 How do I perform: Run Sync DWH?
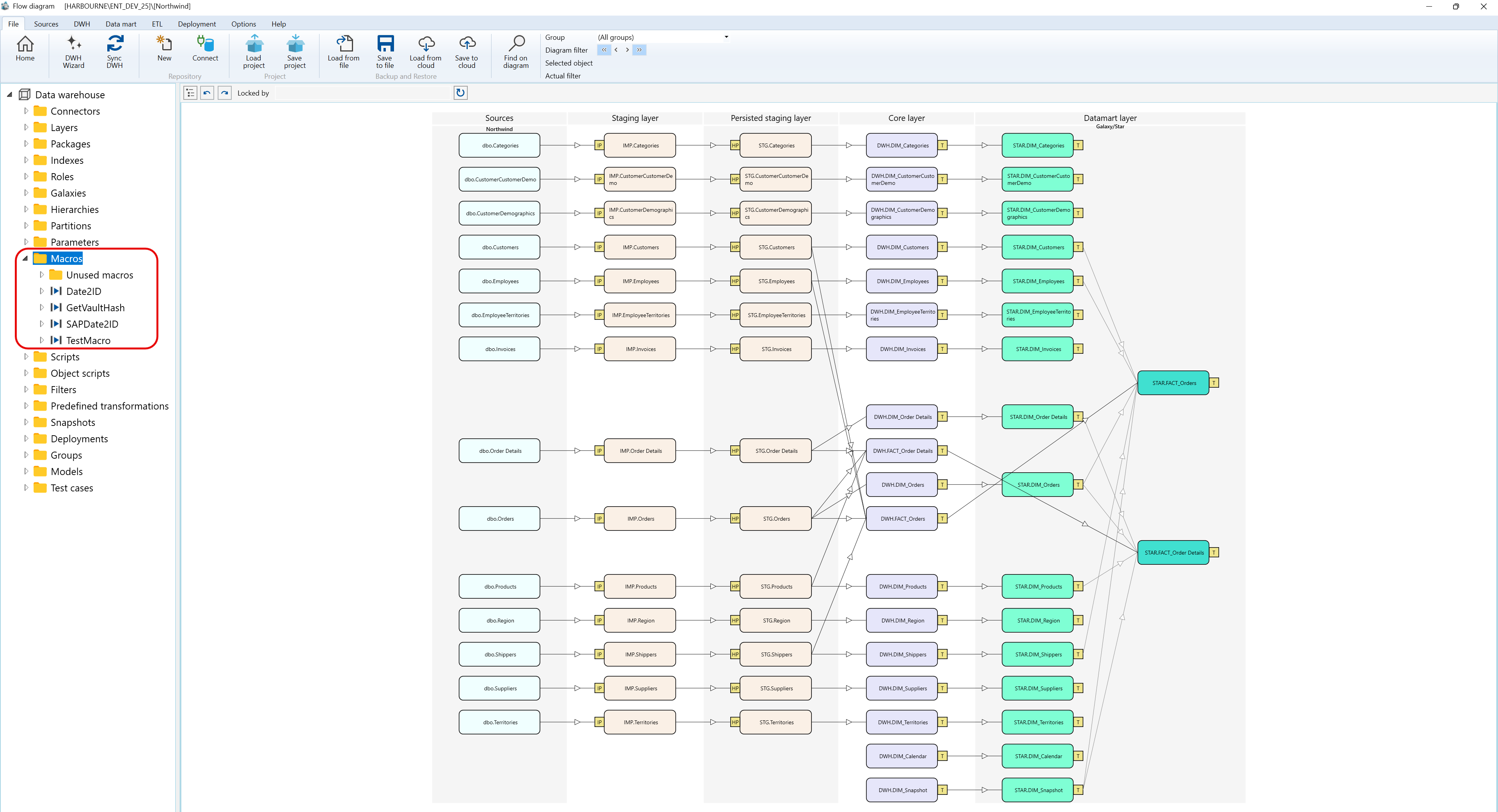(115, 52)
